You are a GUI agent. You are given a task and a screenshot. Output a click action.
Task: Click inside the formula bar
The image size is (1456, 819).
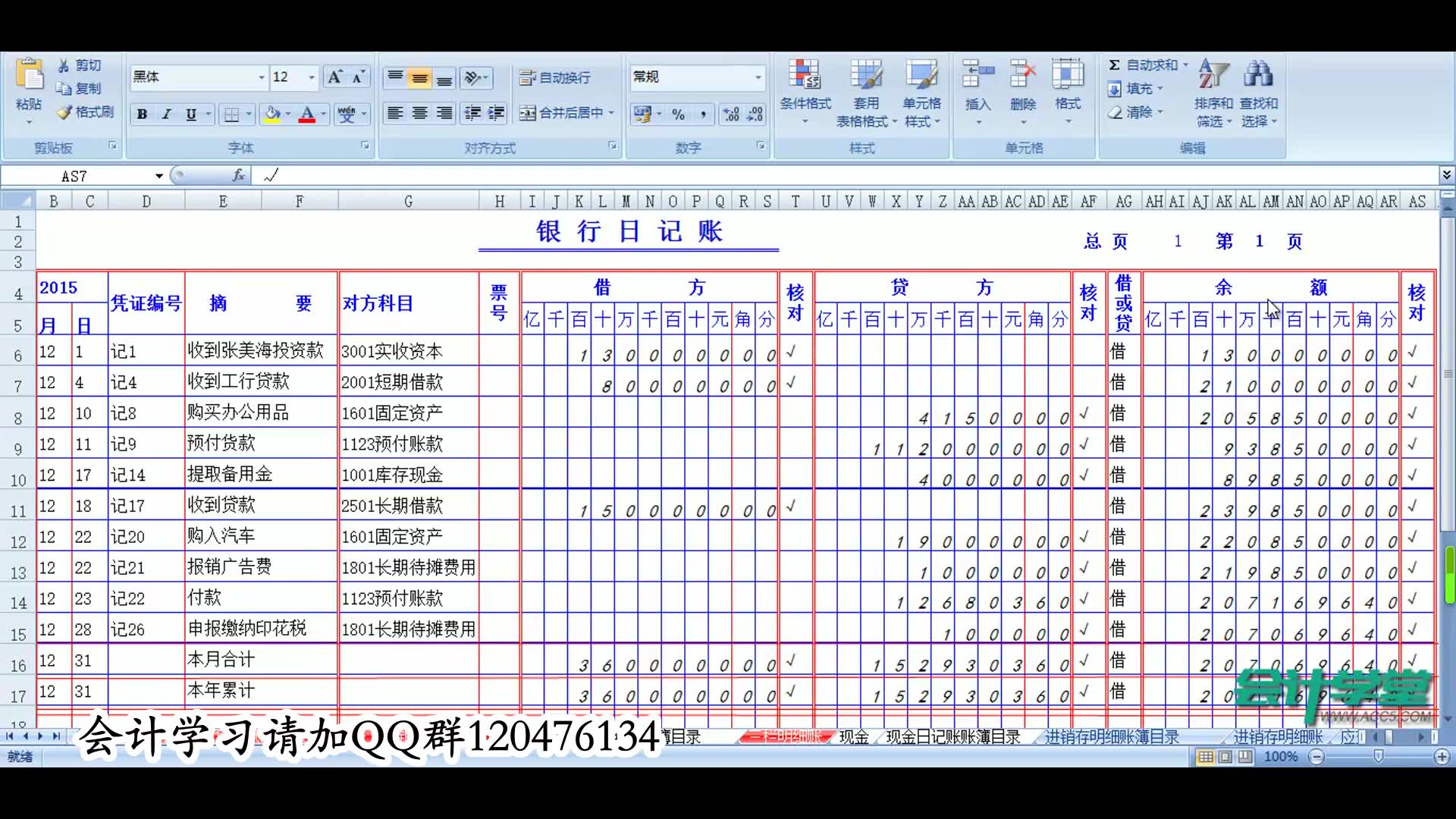(x=531, y=175)
